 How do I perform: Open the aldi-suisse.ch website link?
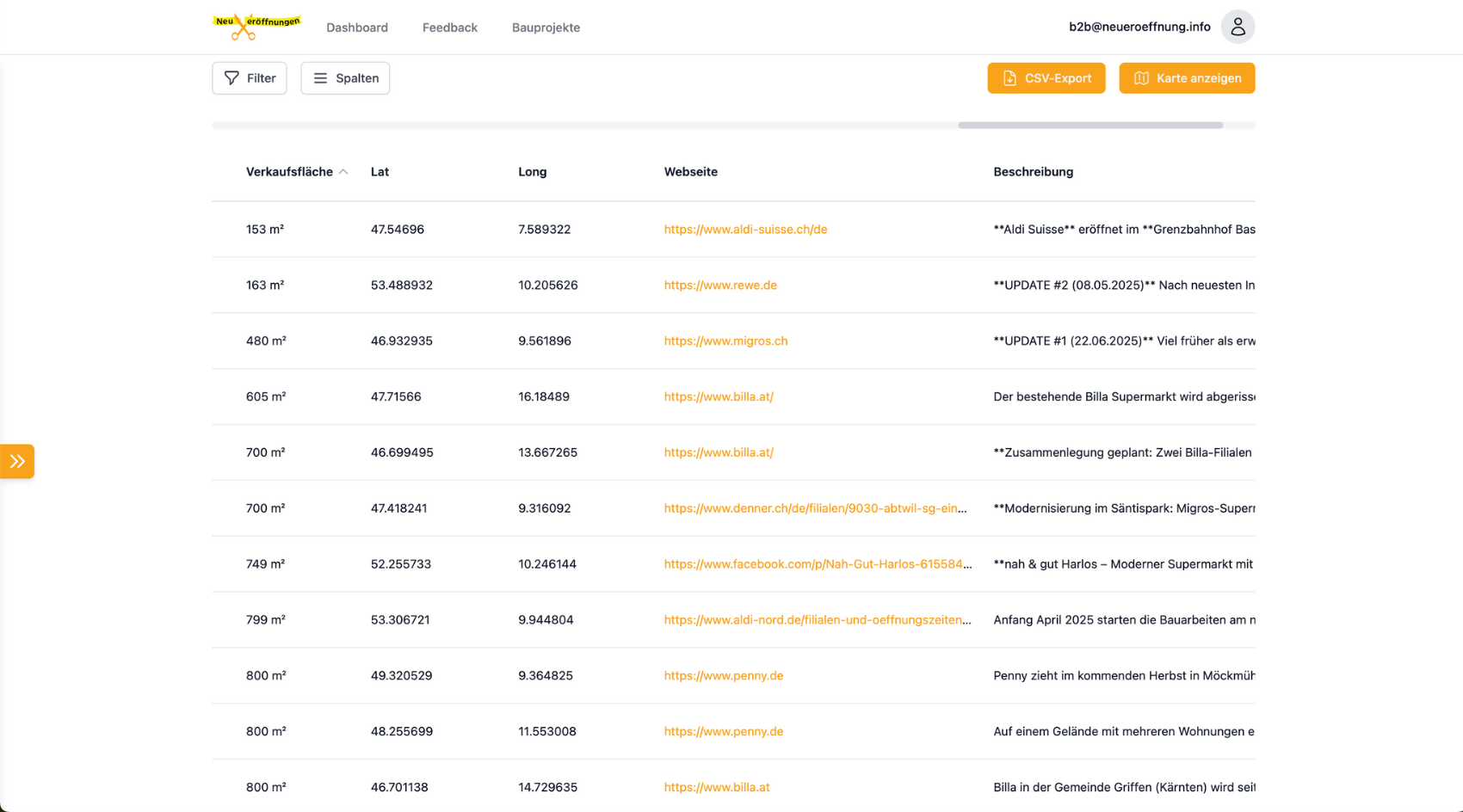point(745,230)
